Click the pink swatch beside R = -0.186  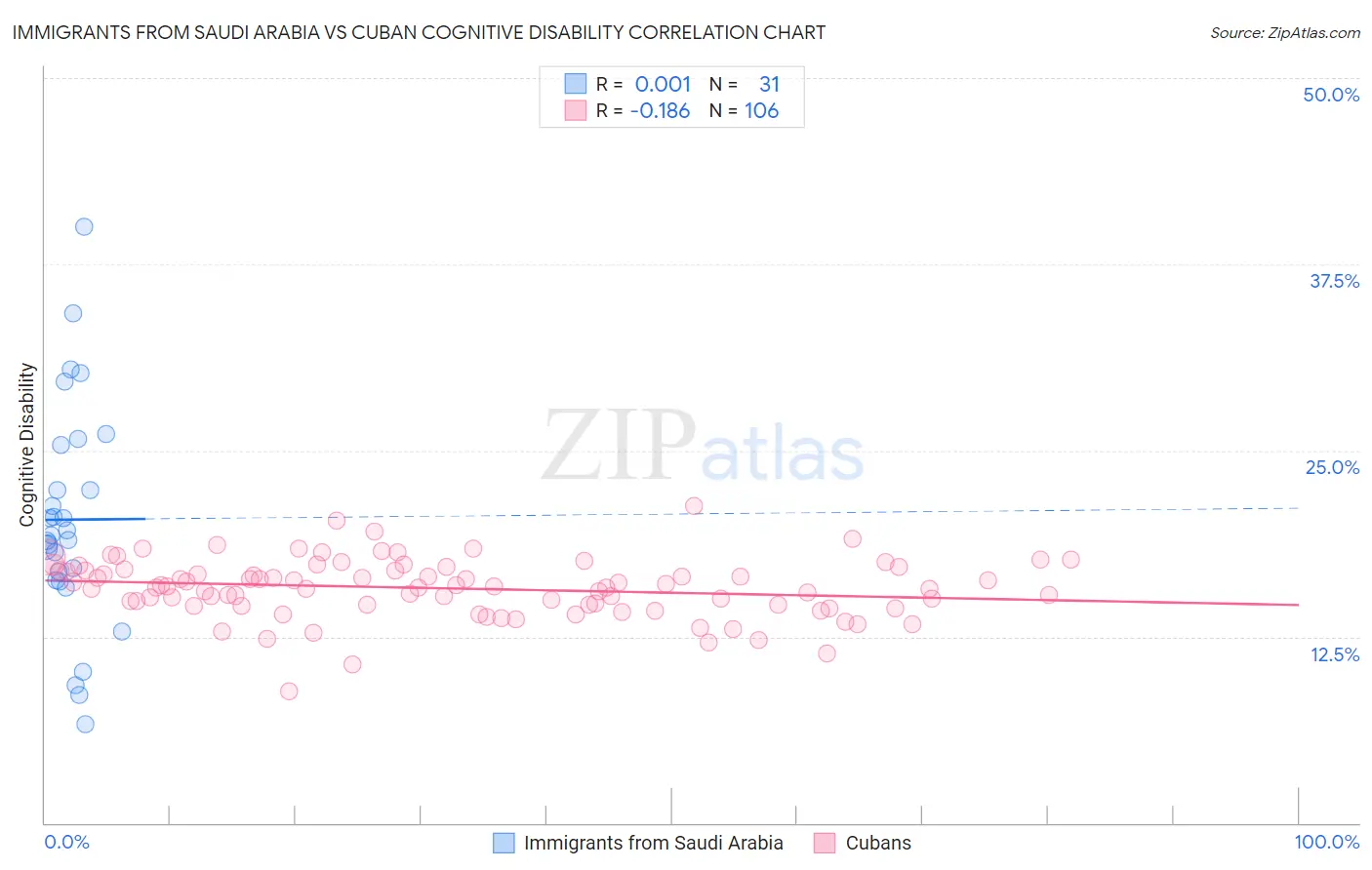click(x=576, y=110)
